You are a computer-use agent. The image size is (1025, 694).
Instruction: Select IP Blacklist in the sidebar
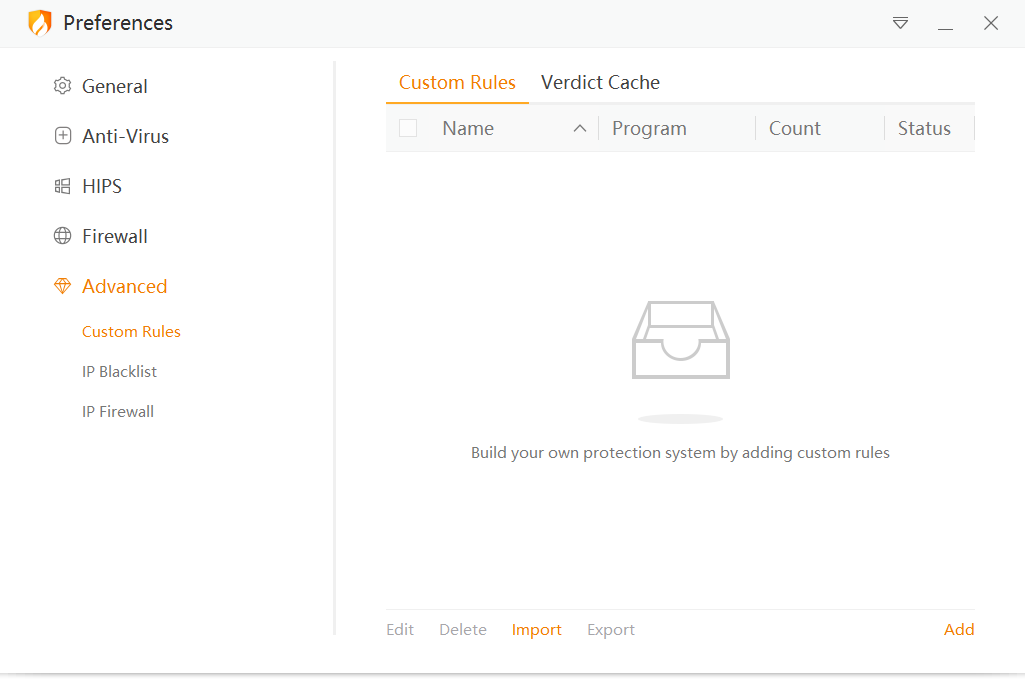click(x=119, y=371)
